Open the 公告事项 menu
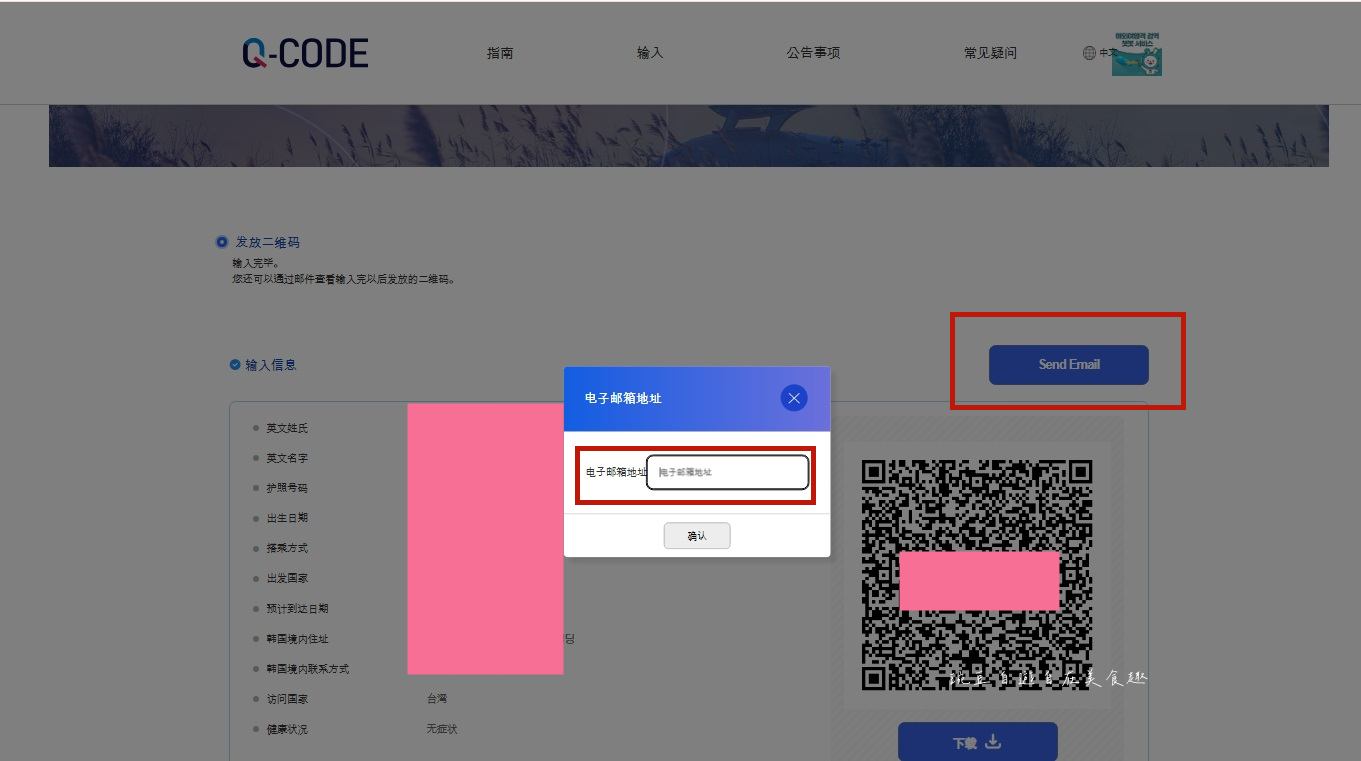This screenshot has width=1361, height=761. (x=813, y=53)
